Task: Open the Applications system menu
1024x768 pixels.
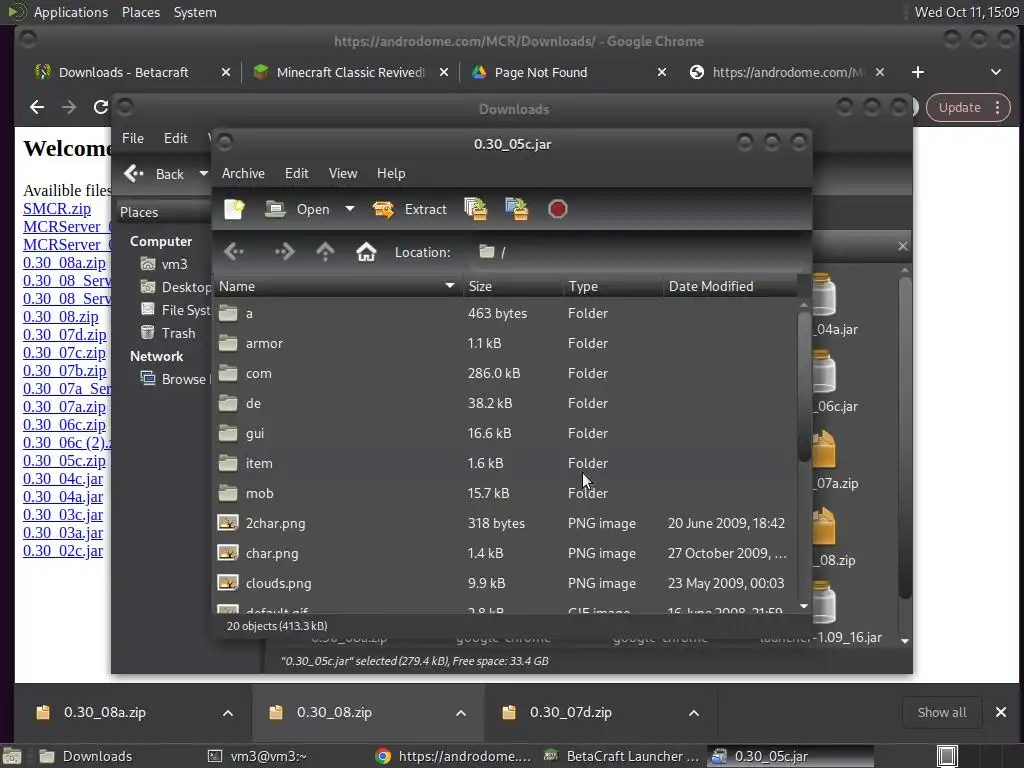Action: tap(71, 12)
